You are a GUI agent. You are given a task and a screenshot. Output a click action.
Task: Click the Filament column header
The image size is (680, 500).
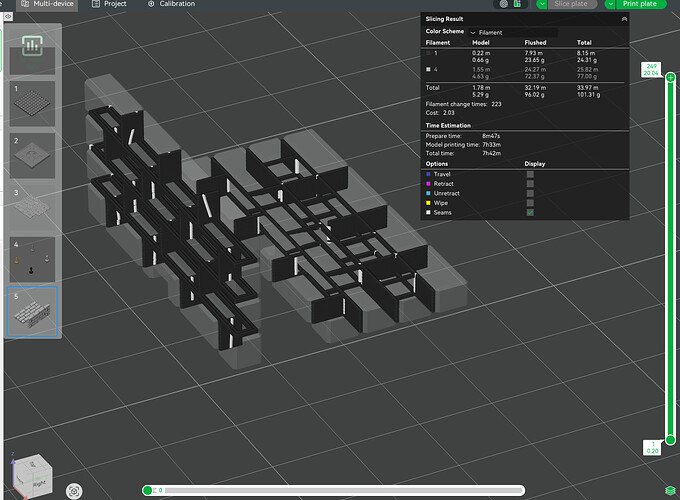[438, 42]
